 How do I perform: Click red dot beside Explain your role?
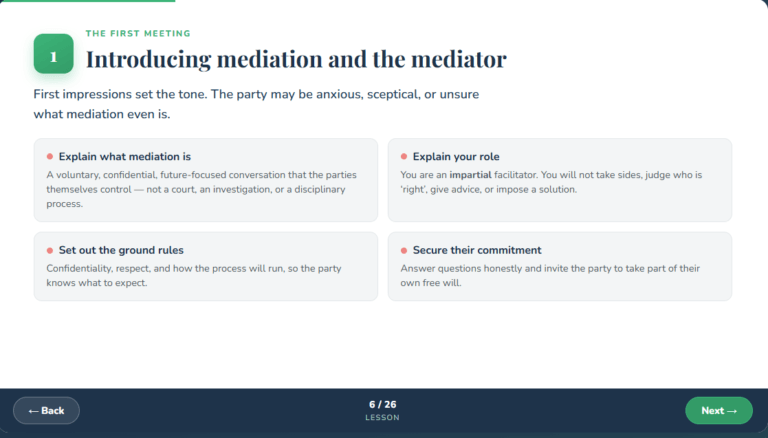coord(404,157)
